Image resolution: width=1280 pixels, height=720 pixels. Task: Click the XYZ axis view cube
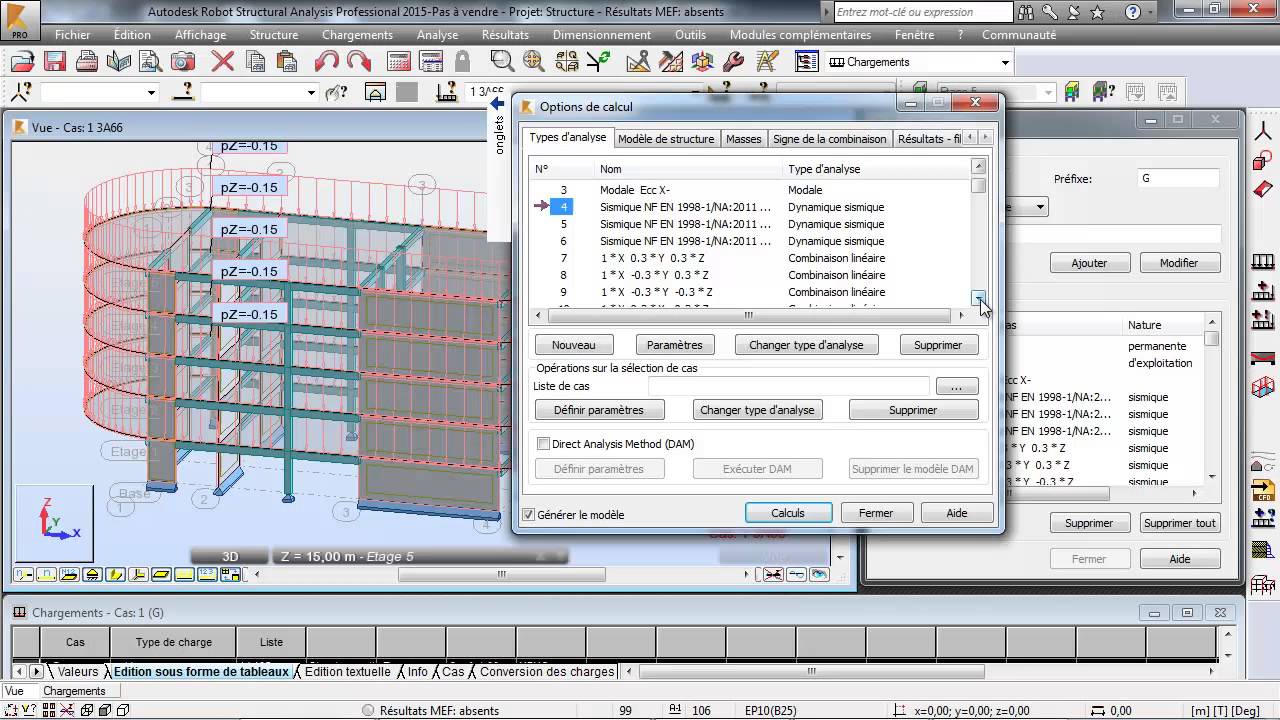[55, 521]
